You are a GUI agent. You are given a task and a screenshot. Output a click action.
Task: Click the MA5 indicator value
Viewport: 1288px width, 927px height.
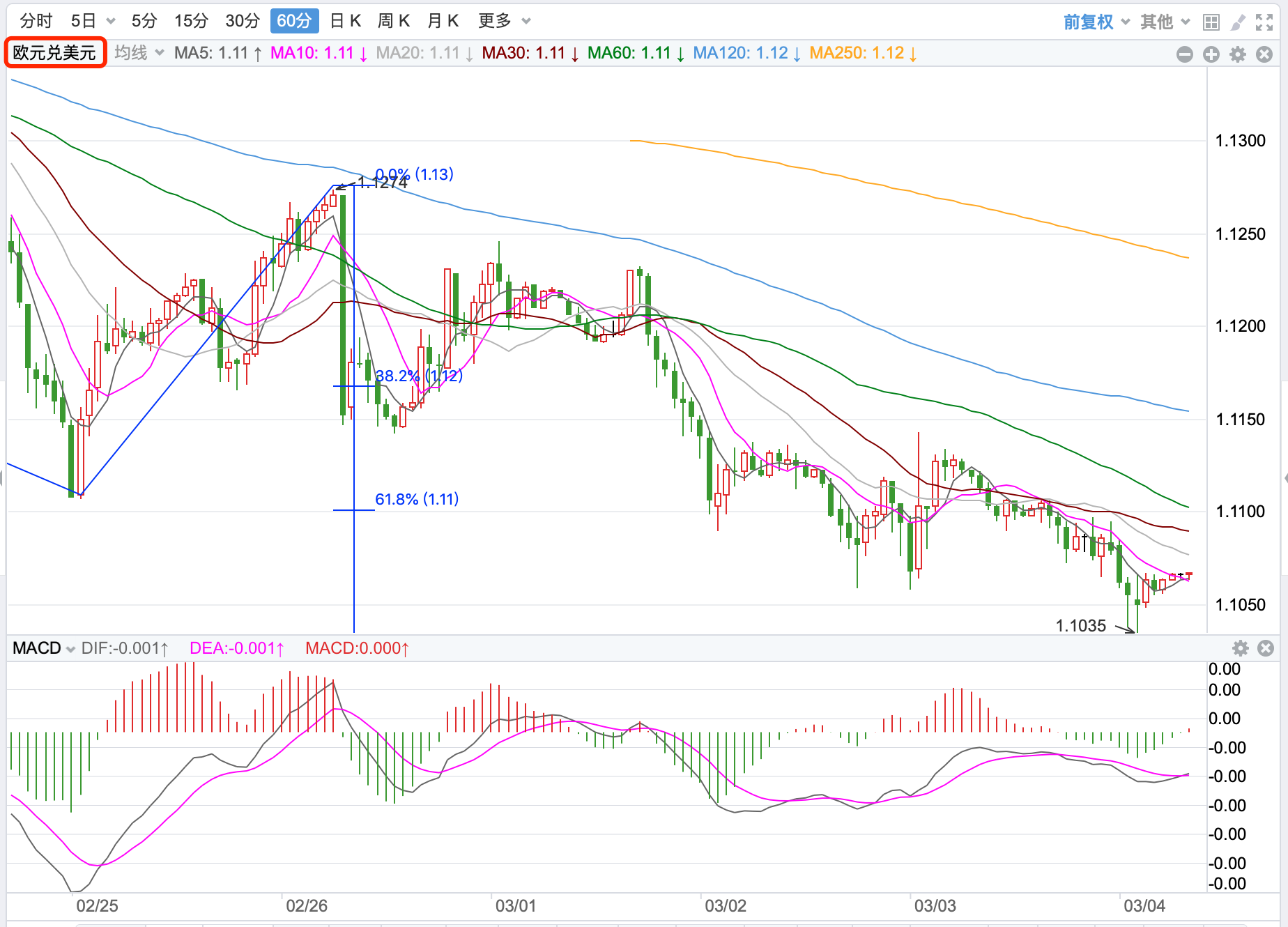click(218, 53)
